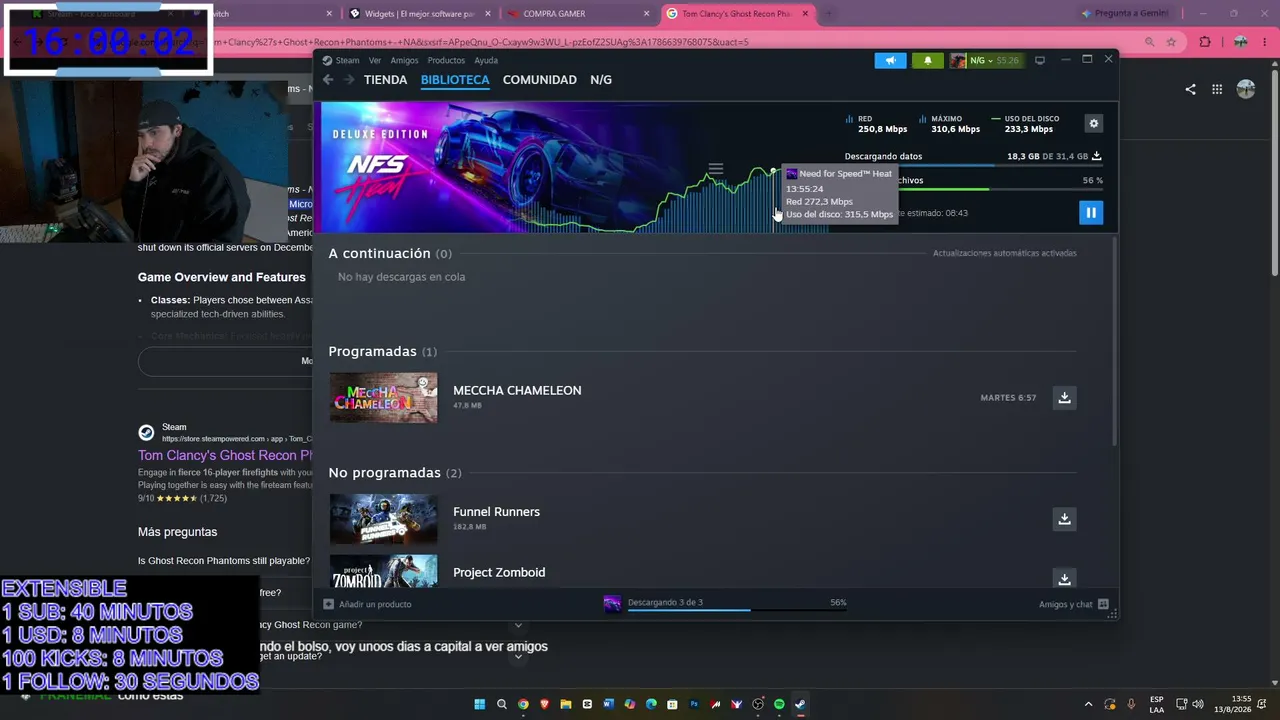Open Brave browser from taskbar
Viewport: 1280px width, 720px height.
tap(545, 704)
